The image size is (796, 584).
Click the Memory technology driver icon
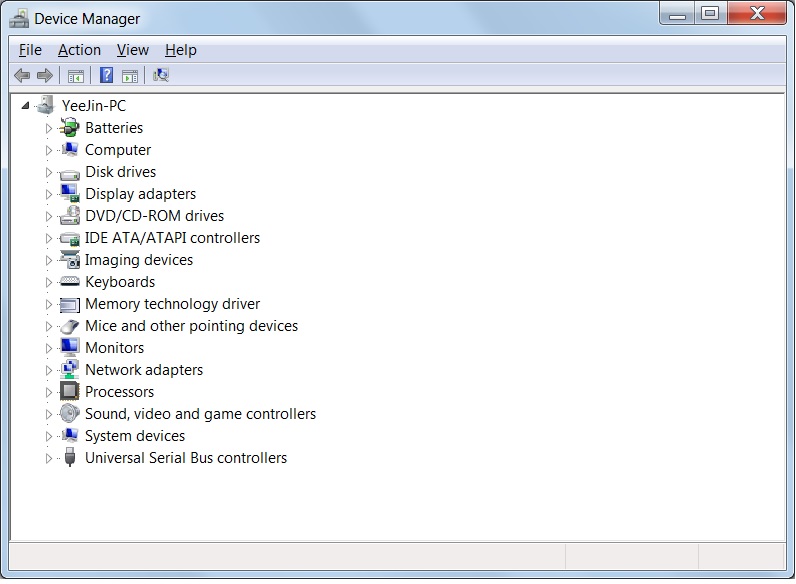70,305
